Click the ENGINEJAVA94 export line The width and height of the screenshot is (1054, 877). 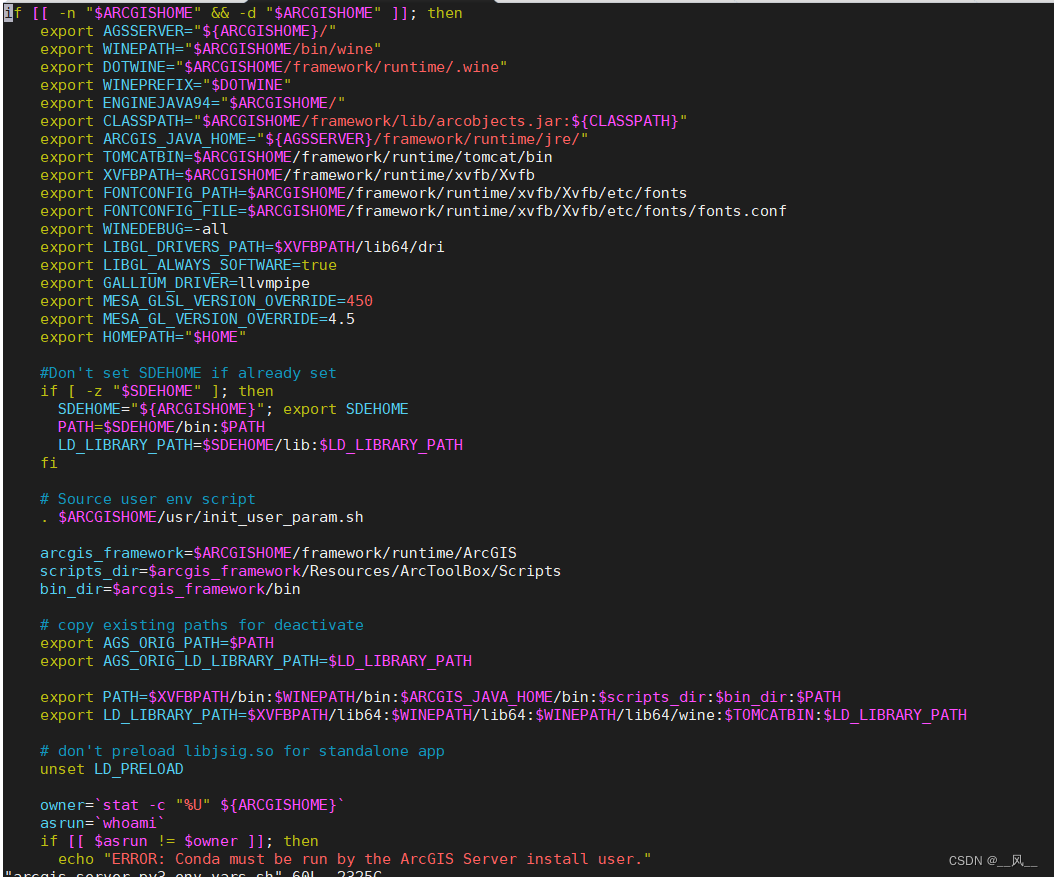[192, 103]
